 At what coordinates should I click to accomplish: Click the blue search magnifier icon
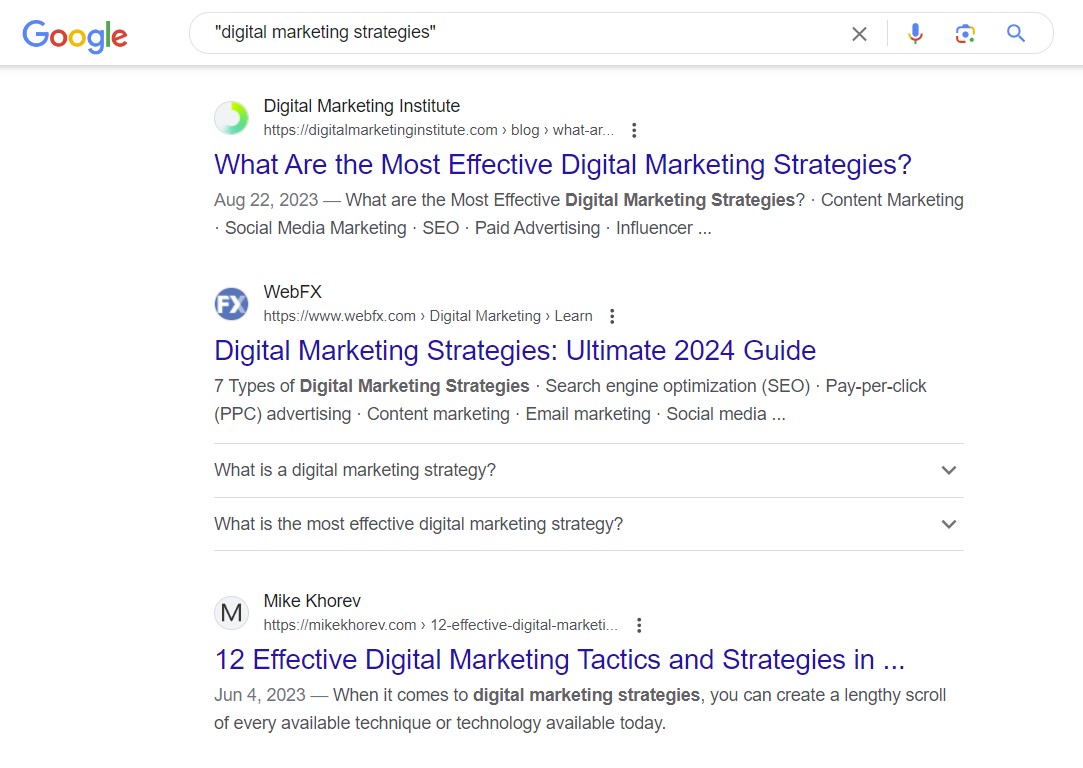[1015, 33]
